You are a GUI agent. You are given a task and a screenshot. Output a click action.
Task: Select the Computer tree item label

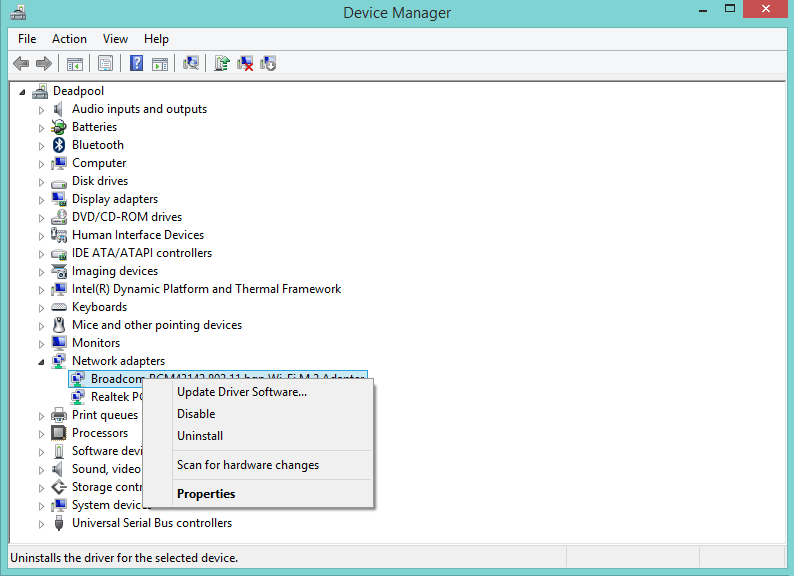[x=99, y=163]
